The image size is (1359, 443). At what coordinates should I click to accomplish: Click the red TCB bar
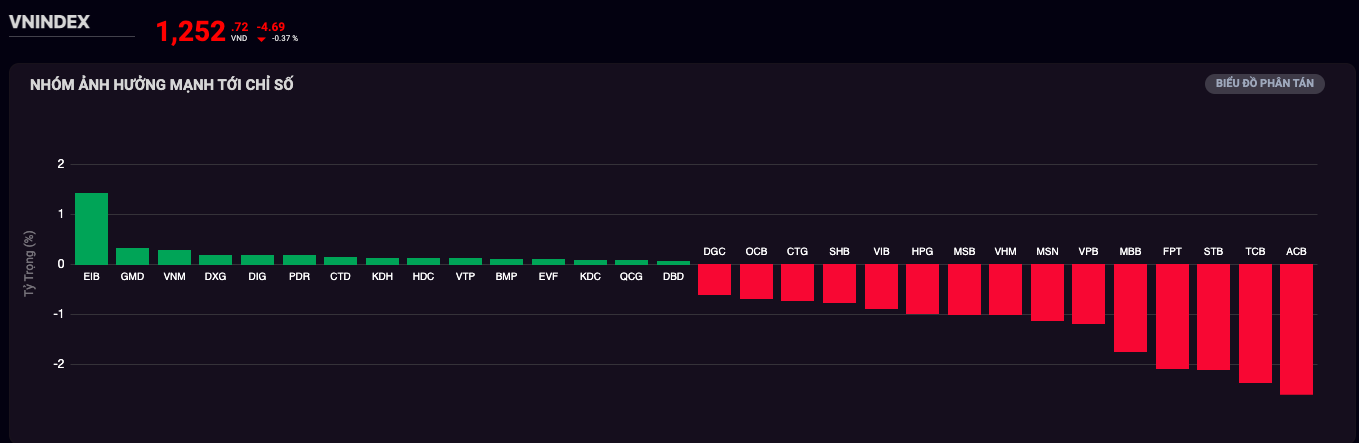pyautogui.click(x=1255, y=323)
